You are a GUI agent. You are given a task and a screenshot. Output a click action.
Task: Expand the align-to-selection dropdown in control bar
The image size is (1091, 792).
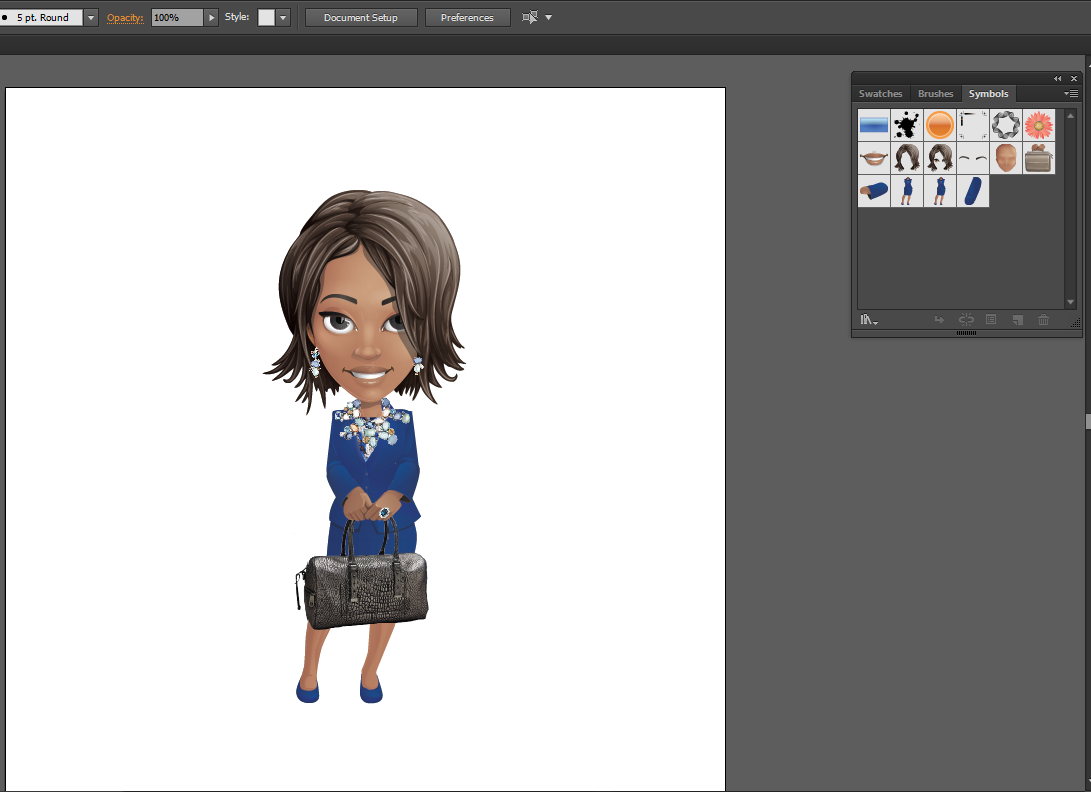(548, 18)
